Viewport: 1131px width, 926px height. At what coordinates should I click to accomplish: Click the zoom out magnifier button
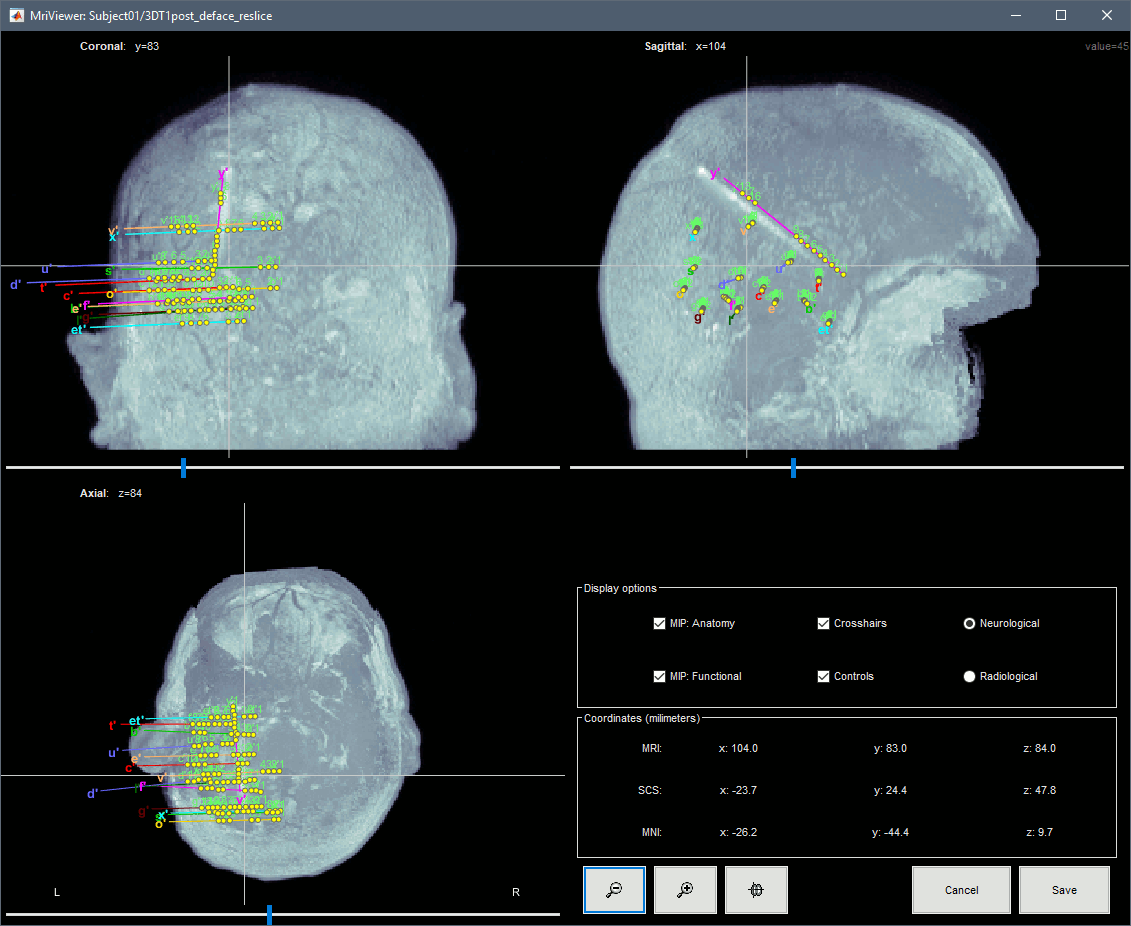[x=614, y=890]
